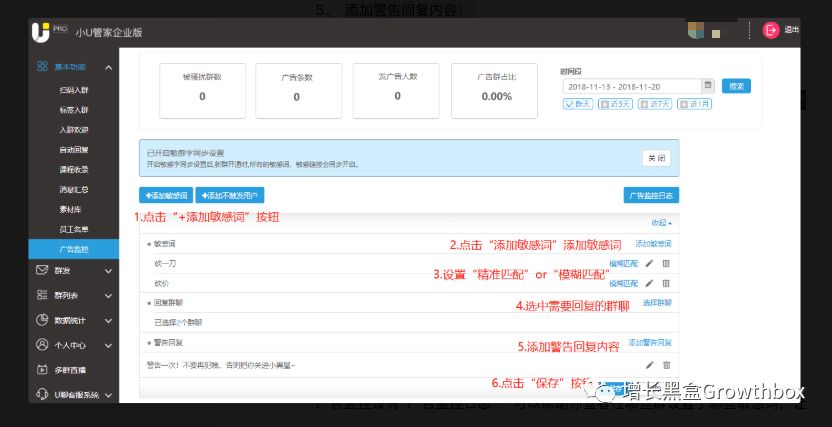Open 入群欢迎 in the sidebar

tap(74, 130)
